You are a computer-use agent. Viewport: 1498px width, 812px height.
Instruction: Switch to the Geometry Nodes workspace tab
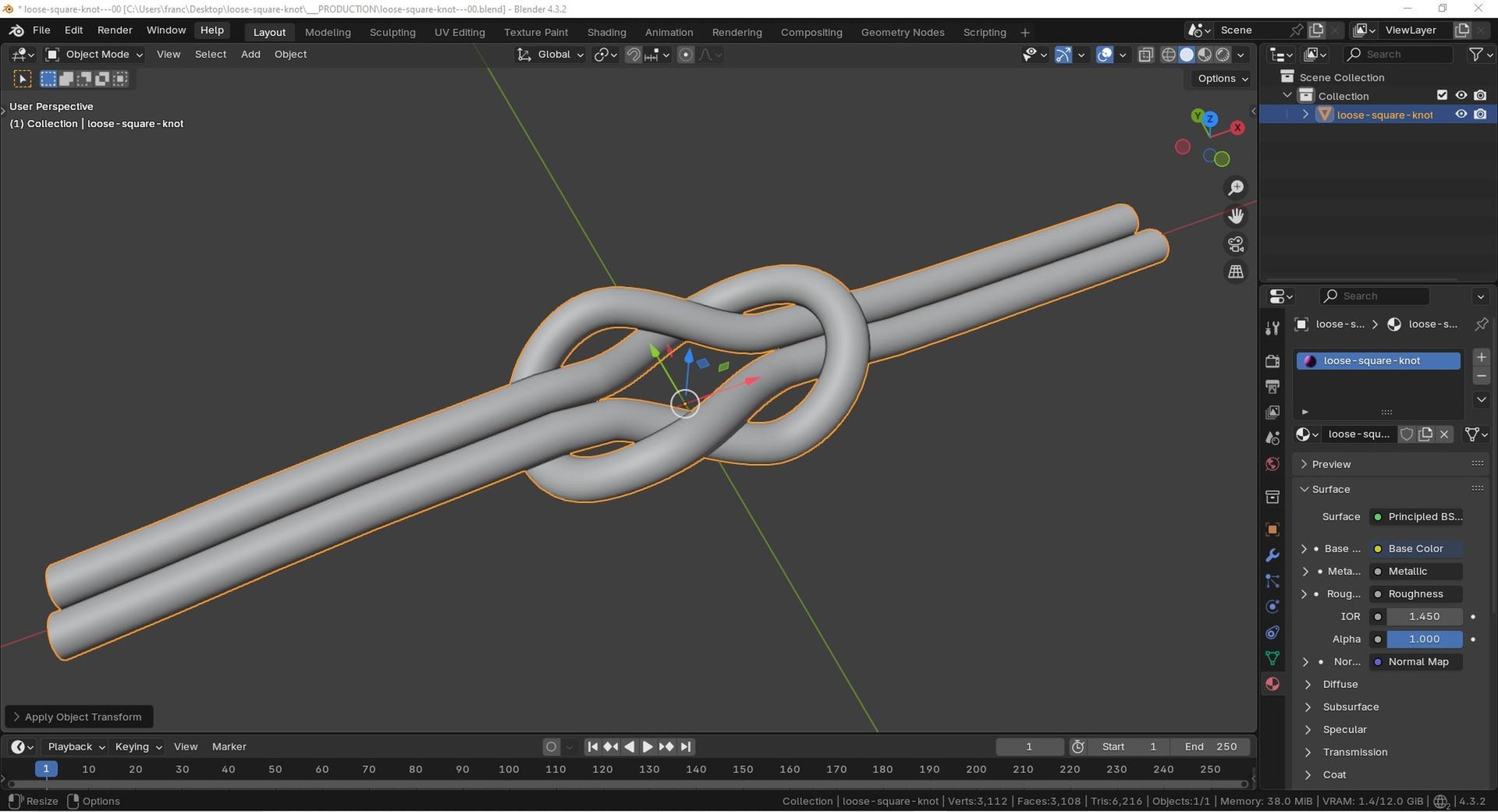point(903,32)
